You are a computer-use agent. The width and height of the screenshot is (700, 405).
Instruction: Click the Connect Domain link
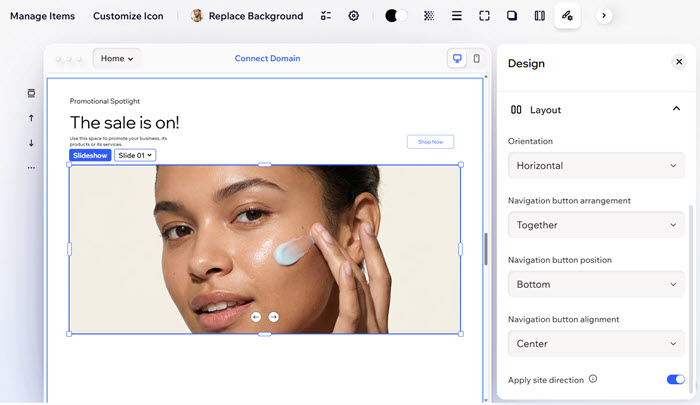pos(267,59)
